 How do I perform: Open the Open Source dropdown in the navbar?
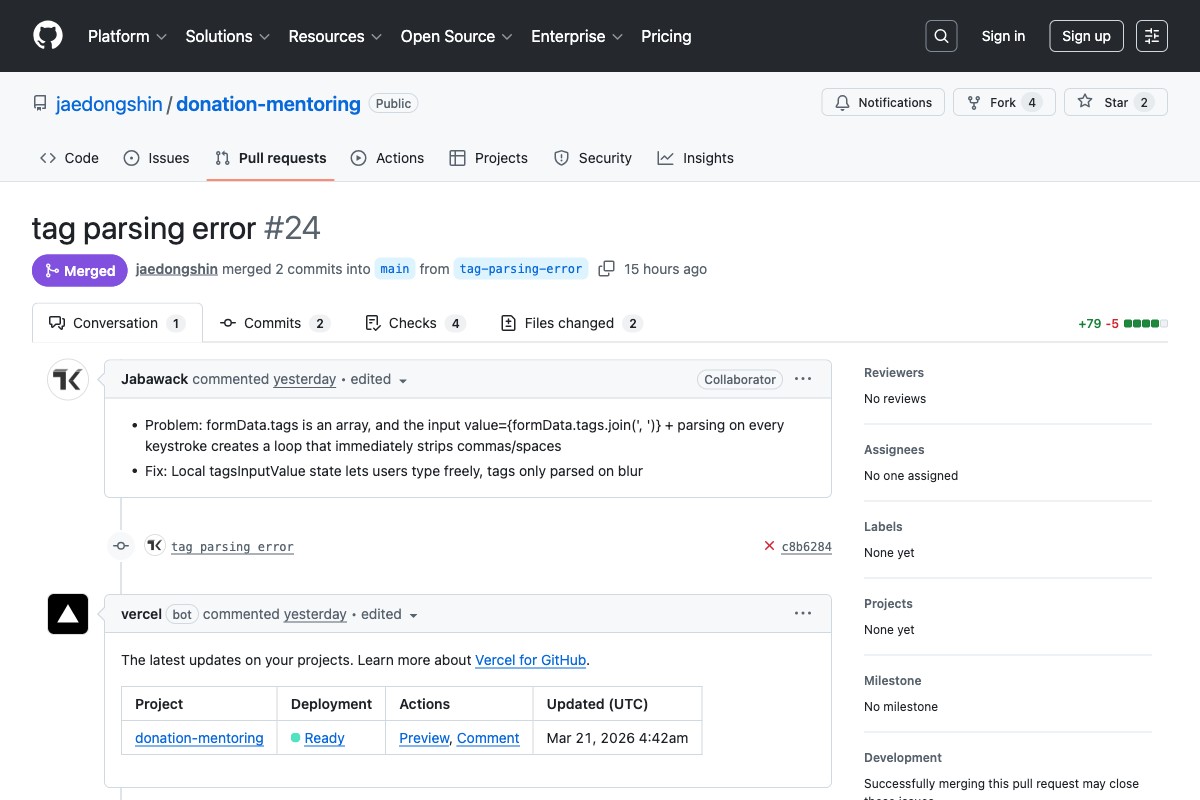[x=456, y=36]
